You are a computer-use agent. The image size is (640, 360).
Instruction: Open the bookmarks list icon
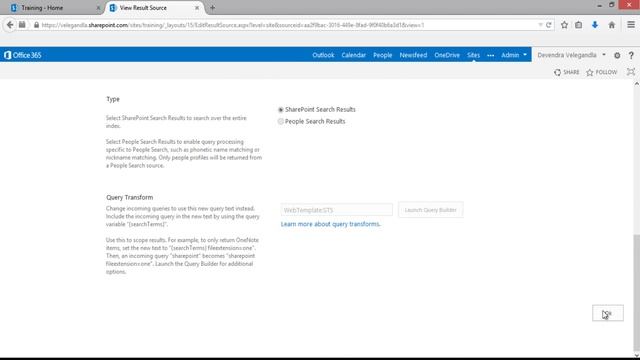(579, 25)
